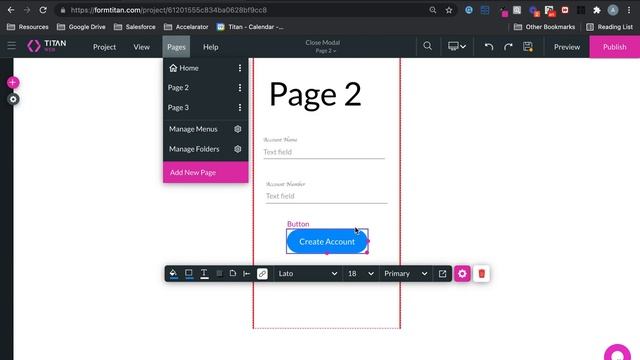Image resolution: width=640 pixels, height=360 pixels.
Task: Open the Titan - Calendar bookmark
Action: pos(250,27)
